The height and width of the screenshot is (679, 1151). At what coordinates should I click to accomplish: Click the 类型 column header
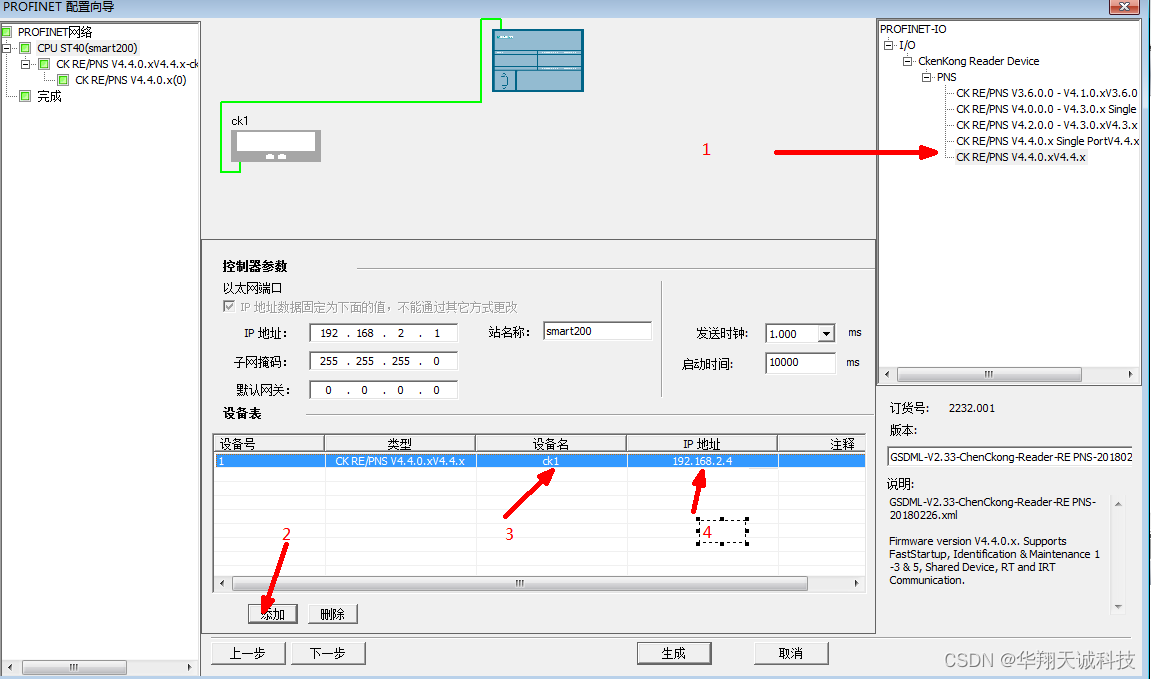click(400, 444)
